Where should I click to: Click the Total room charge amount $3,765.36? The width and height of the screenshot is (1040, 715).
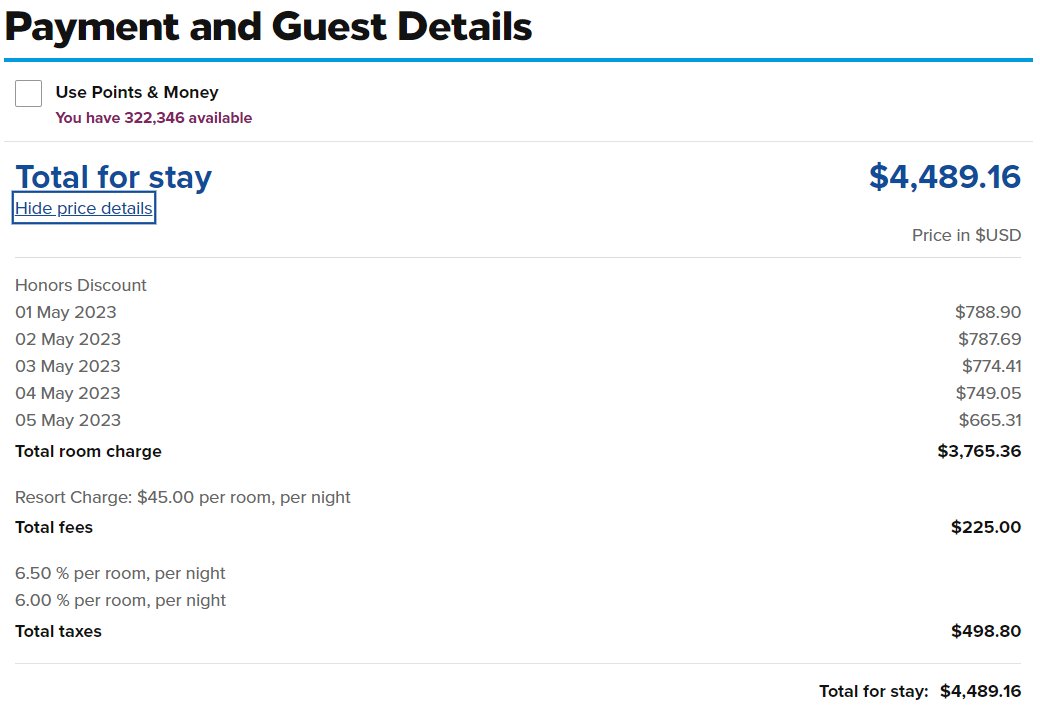click(x=979, y=452)
